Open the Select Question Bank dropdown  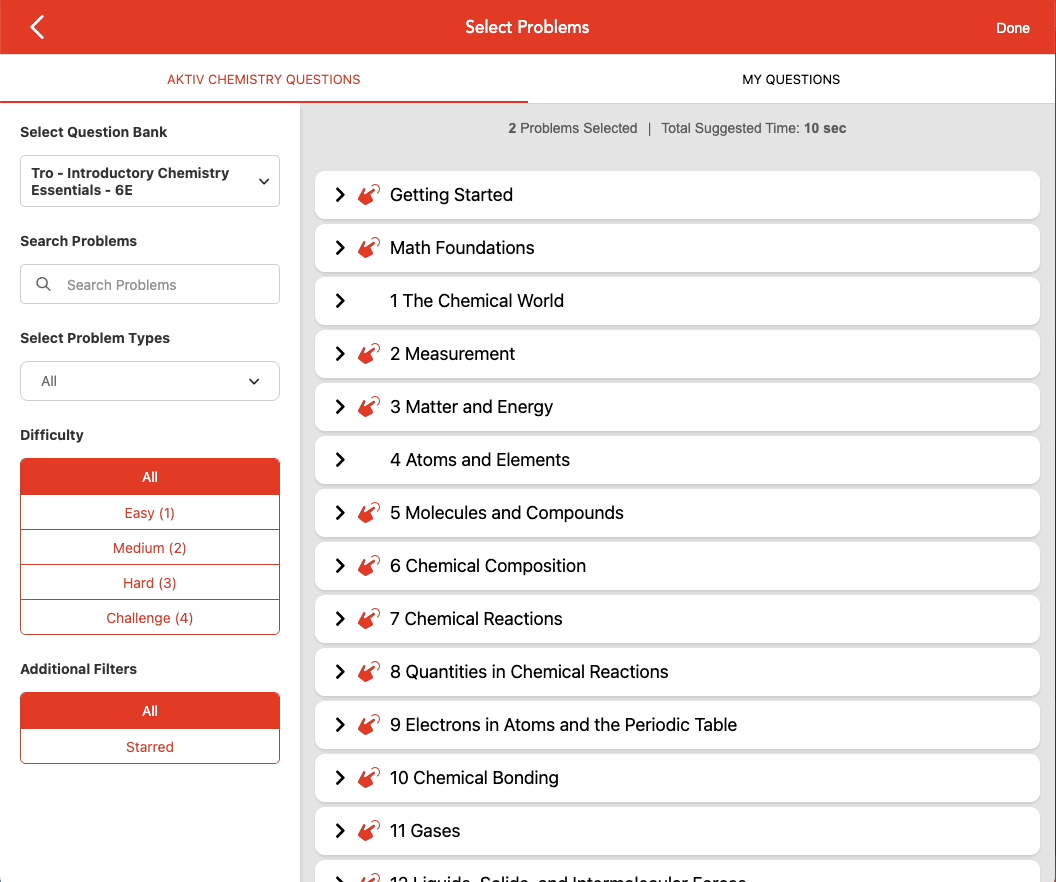click(x=149, y=181)
